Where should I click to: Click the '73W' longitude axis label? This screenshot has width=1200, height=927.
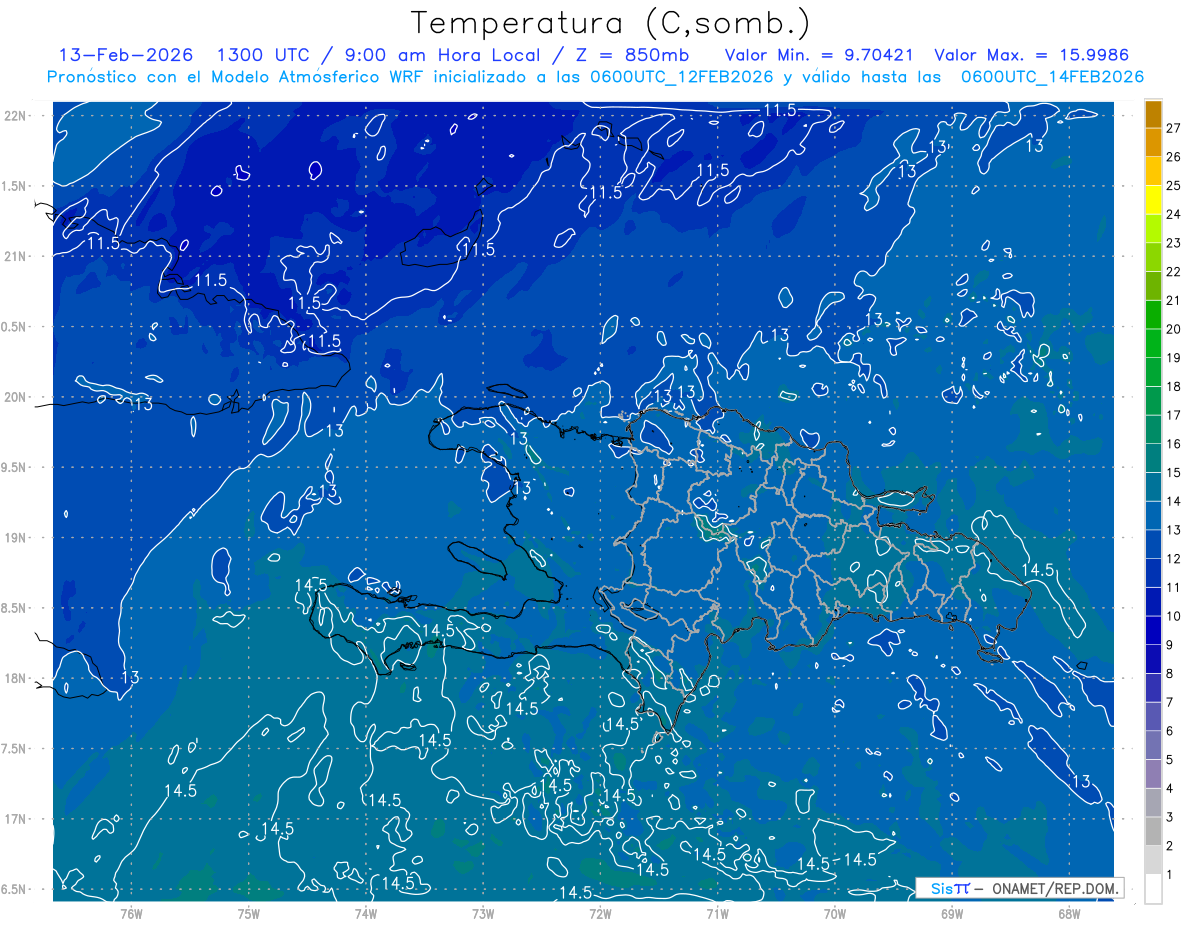483,913
